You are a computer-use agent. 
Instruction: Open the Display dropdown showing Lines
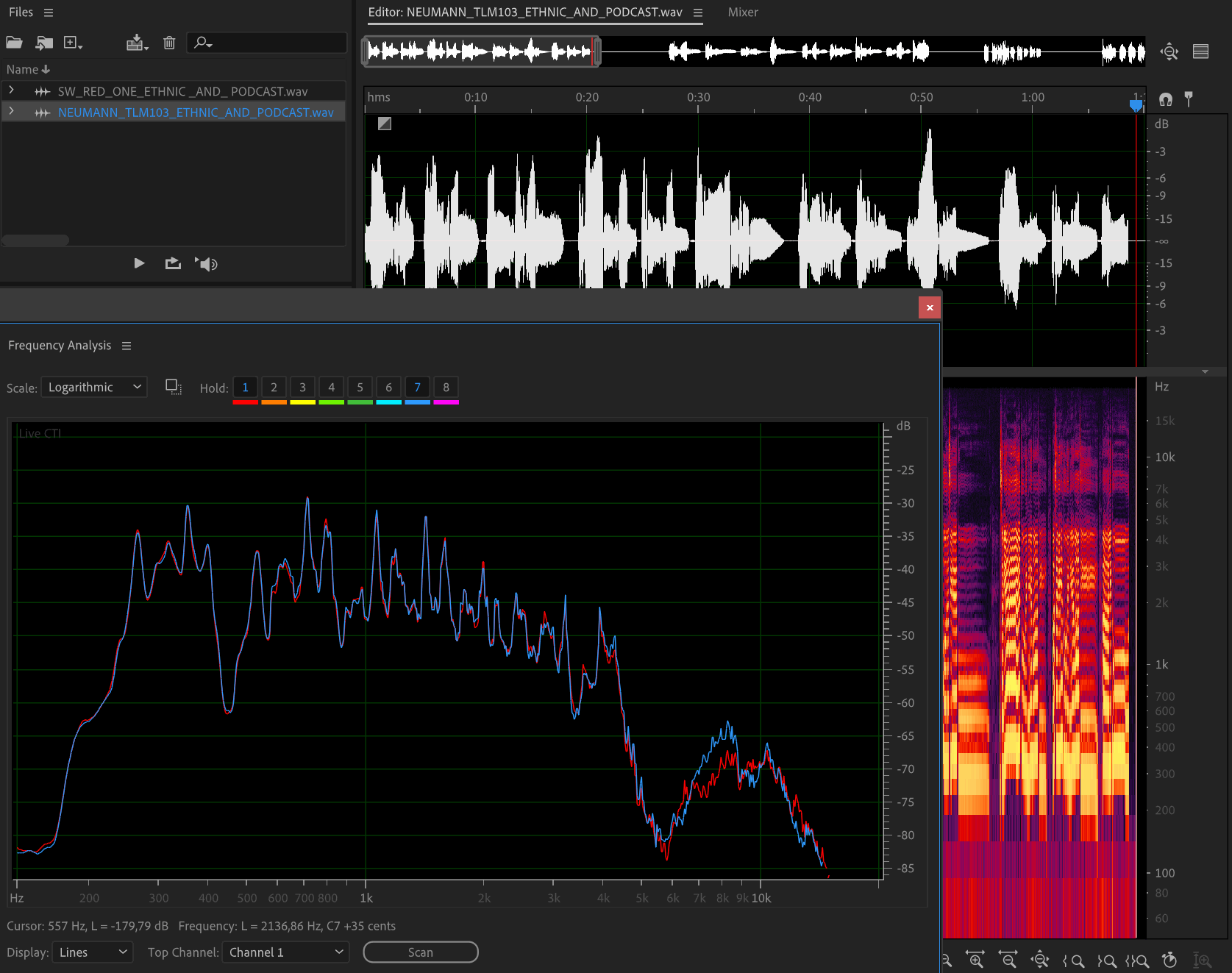click(x=93, y=952)
